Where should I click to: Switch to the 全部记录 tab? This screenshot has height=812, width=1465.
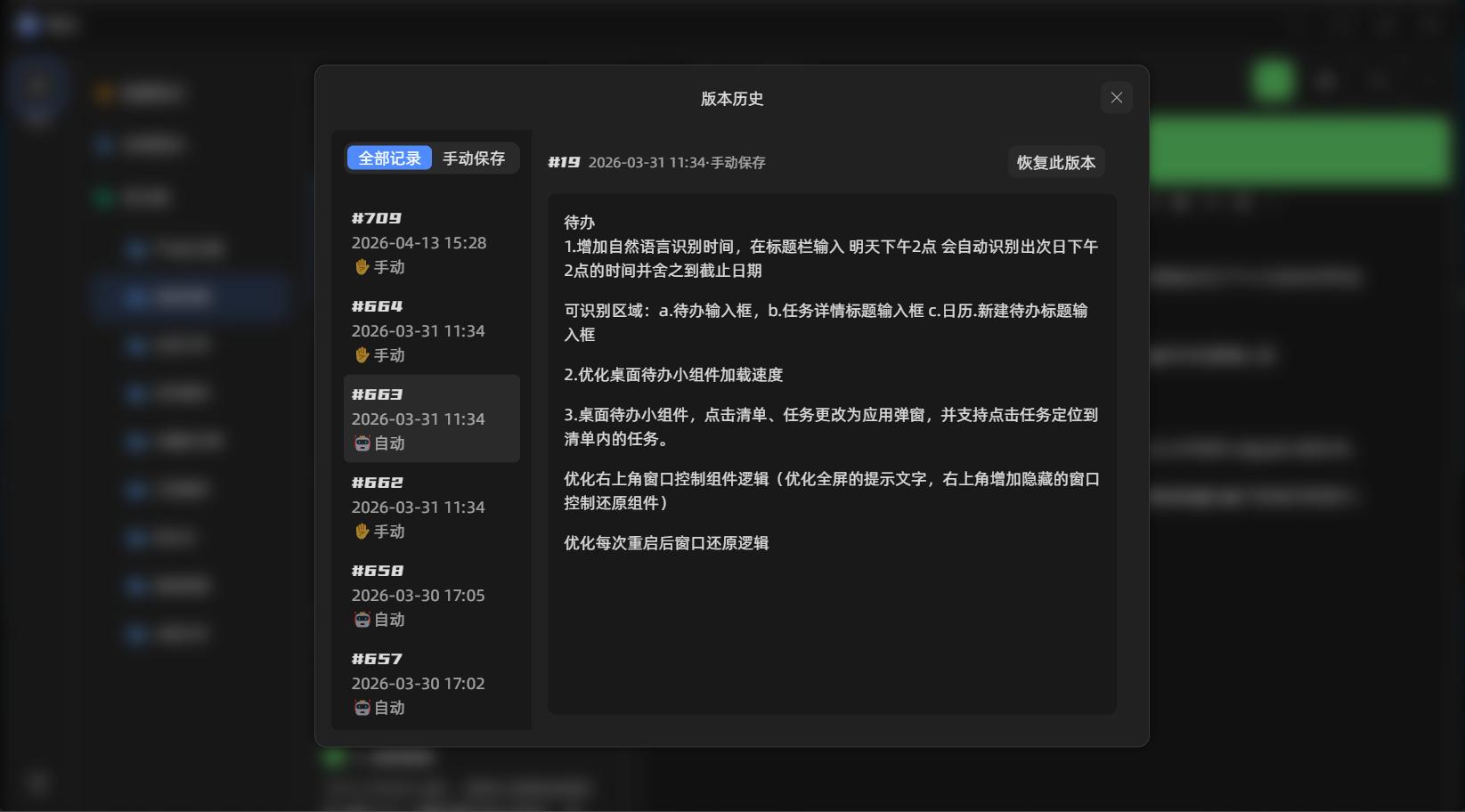[x=389, y=158]
